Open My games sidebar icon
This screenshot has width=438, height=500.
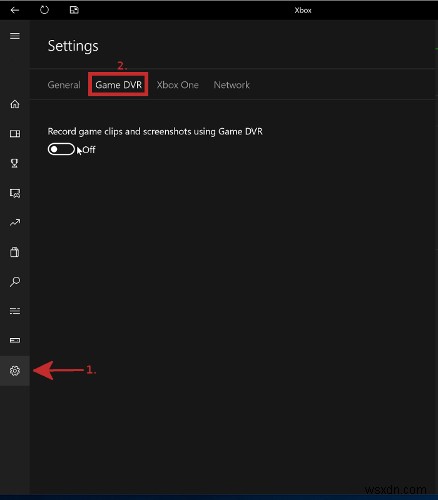[15, 134]
